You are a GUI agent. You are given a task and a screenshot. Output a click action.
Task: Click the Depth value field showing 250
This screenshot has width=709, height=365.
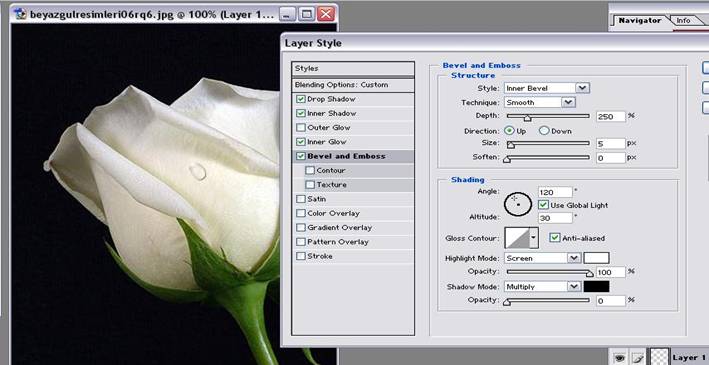tap(610, 117)
